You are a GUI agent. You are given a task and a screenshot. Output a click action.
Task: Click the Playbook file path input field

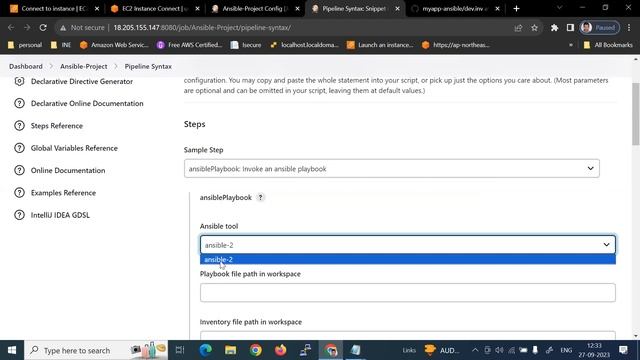click(408, 293)
